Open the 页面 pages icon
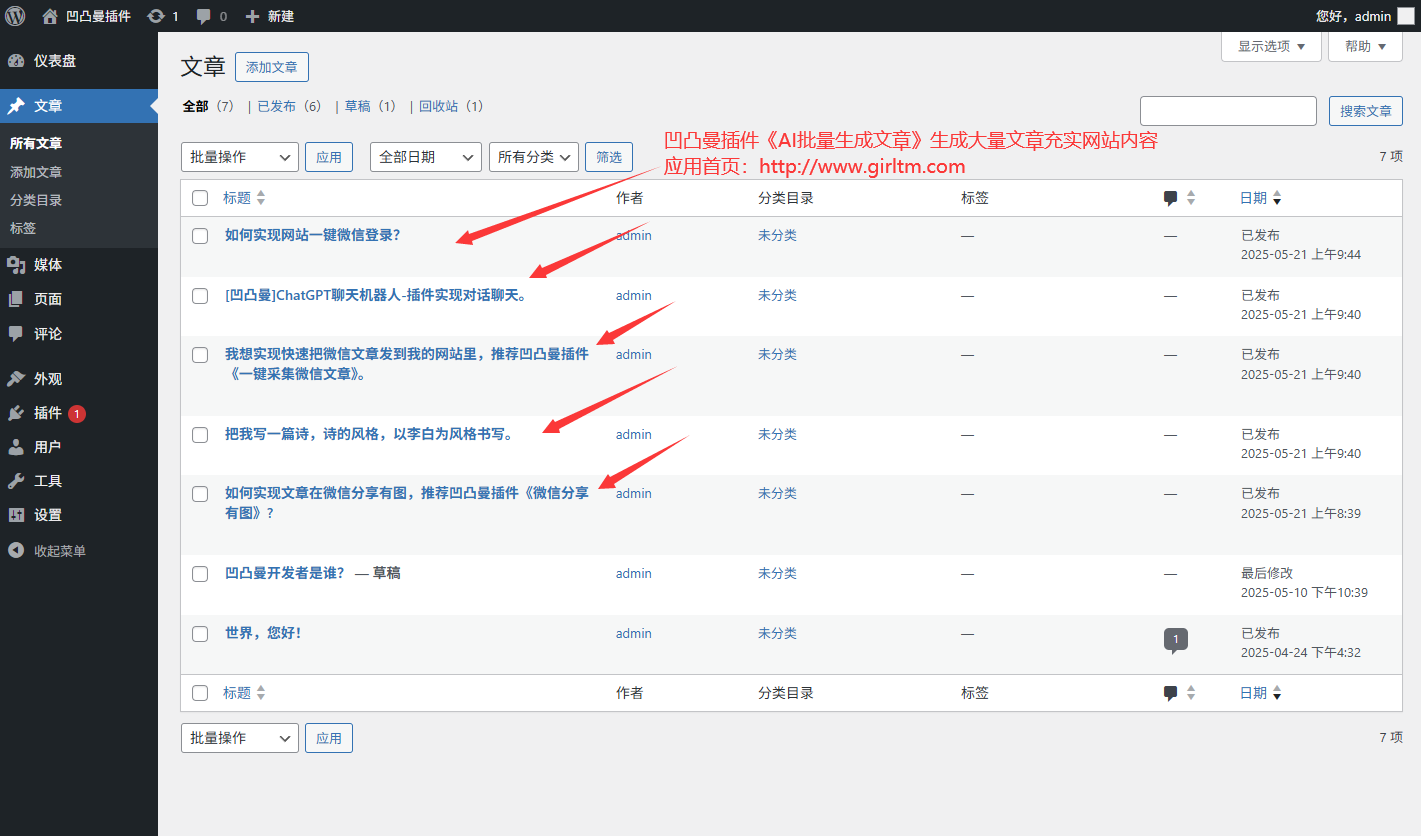 (x=16, y=299)
